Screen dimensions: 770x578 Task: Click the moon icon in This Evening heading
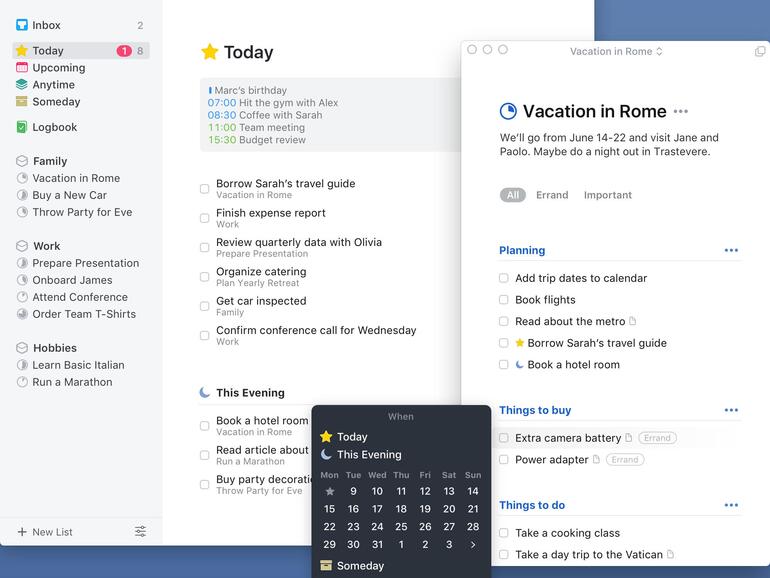coord(205,392)
